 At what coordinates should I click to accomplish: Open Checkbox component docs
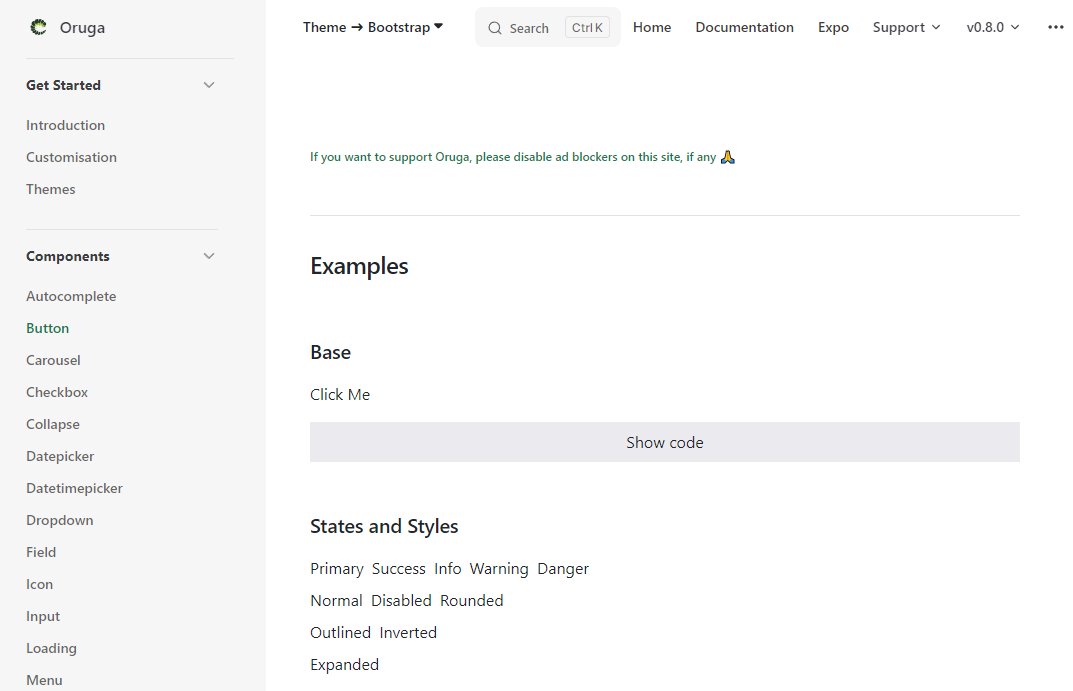(x=57, y=393)
